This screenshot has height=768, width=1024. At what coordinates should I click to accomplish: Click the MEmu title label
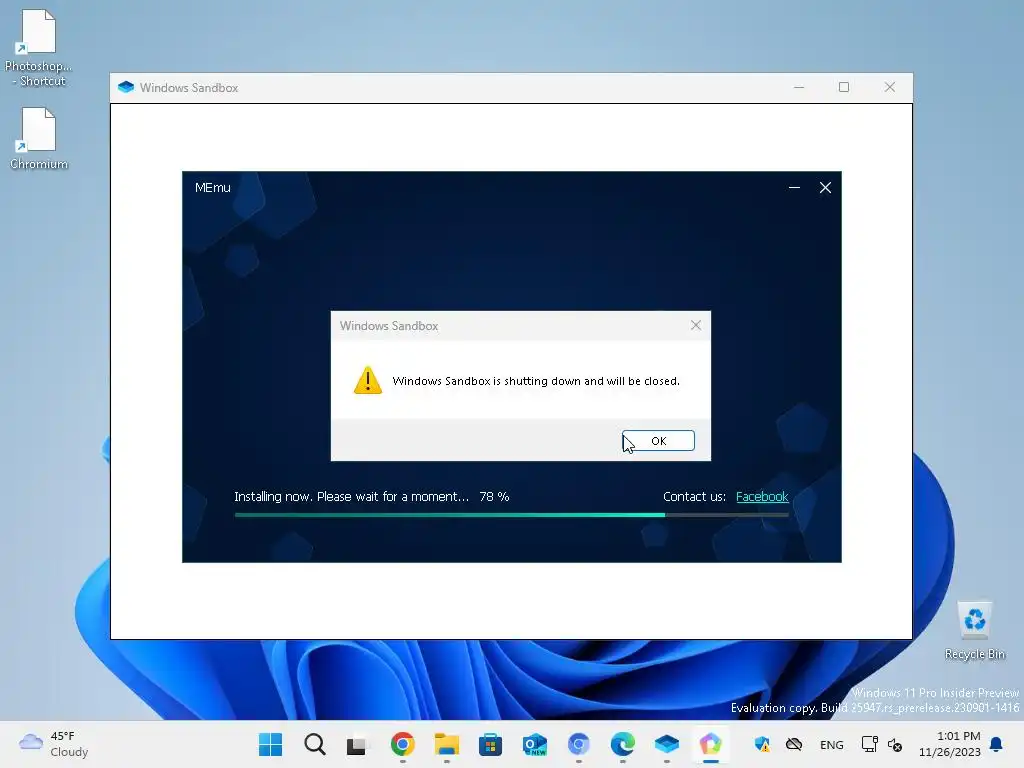[x=212, y=187]
